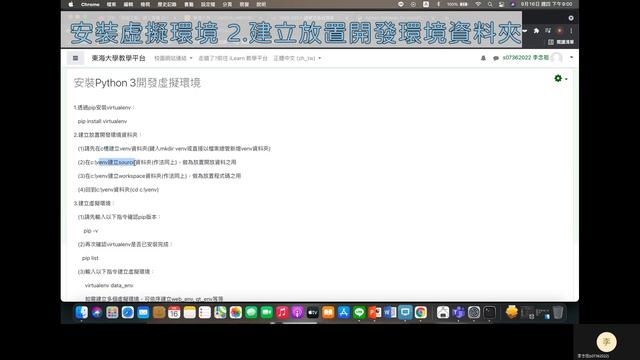The image size is (640, 360).
Task: Open the Chrome app menu
Action: click(x=90, y=4)
